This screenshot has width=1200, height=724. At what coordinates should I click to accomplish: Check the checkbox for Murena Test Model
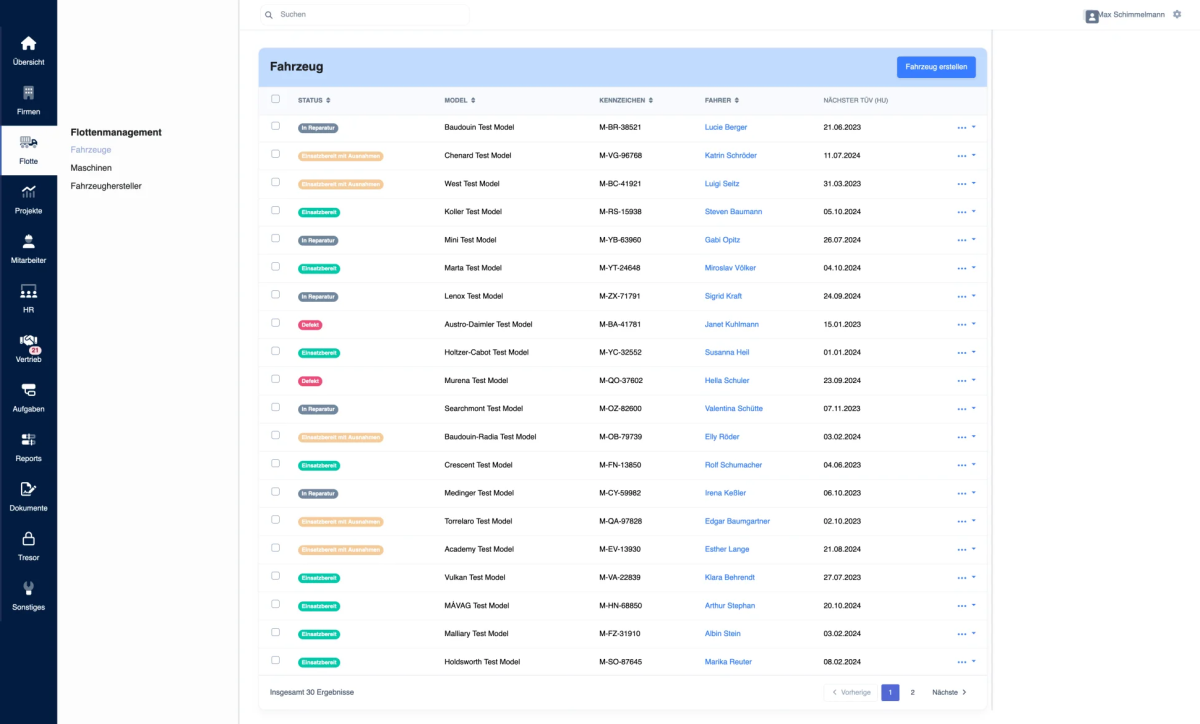[x=276, y=380]
